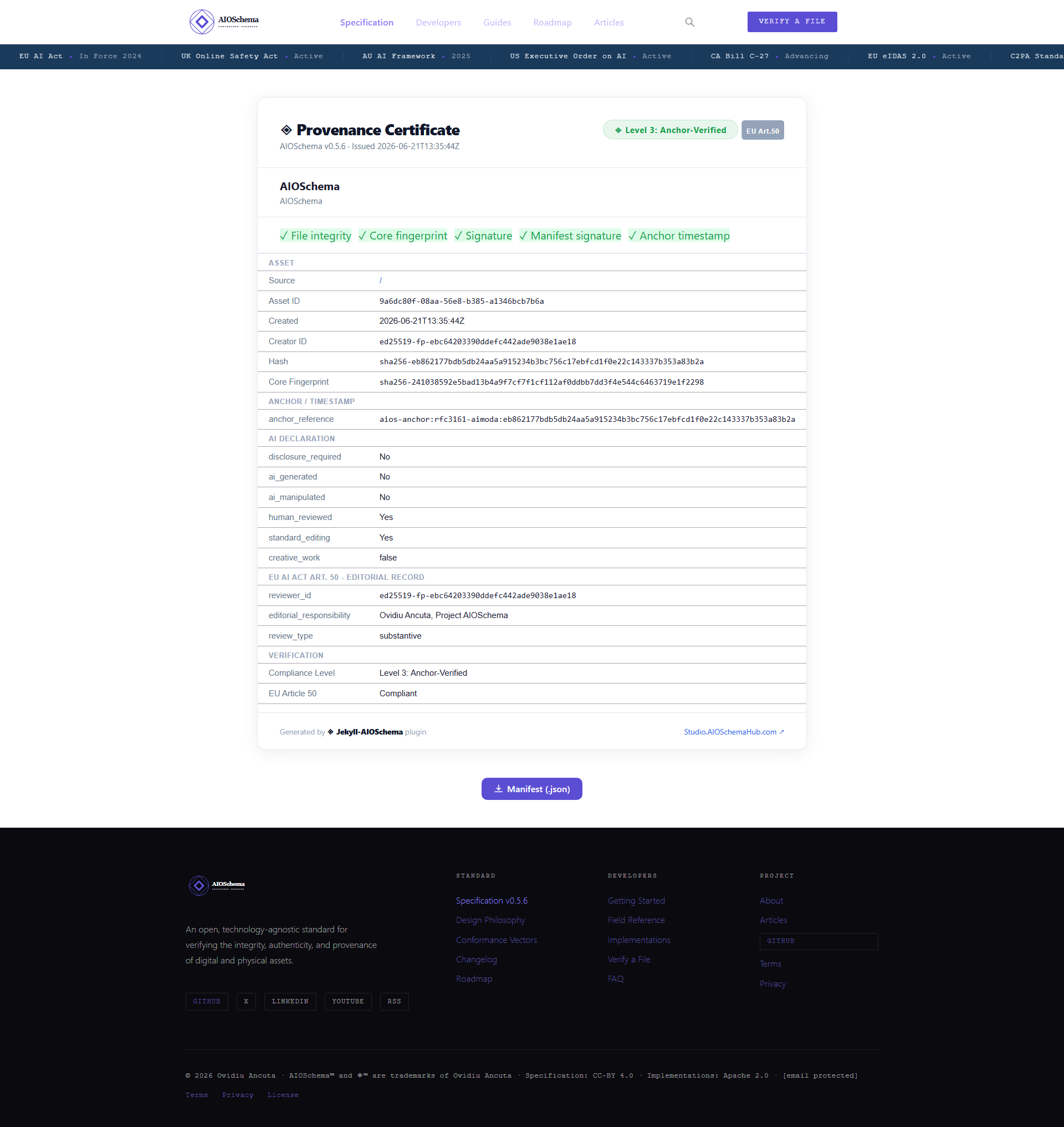This screenshot has width=1064, height=1127.
Task: Click the GITHUB social button
Action: click(207, 1001)
